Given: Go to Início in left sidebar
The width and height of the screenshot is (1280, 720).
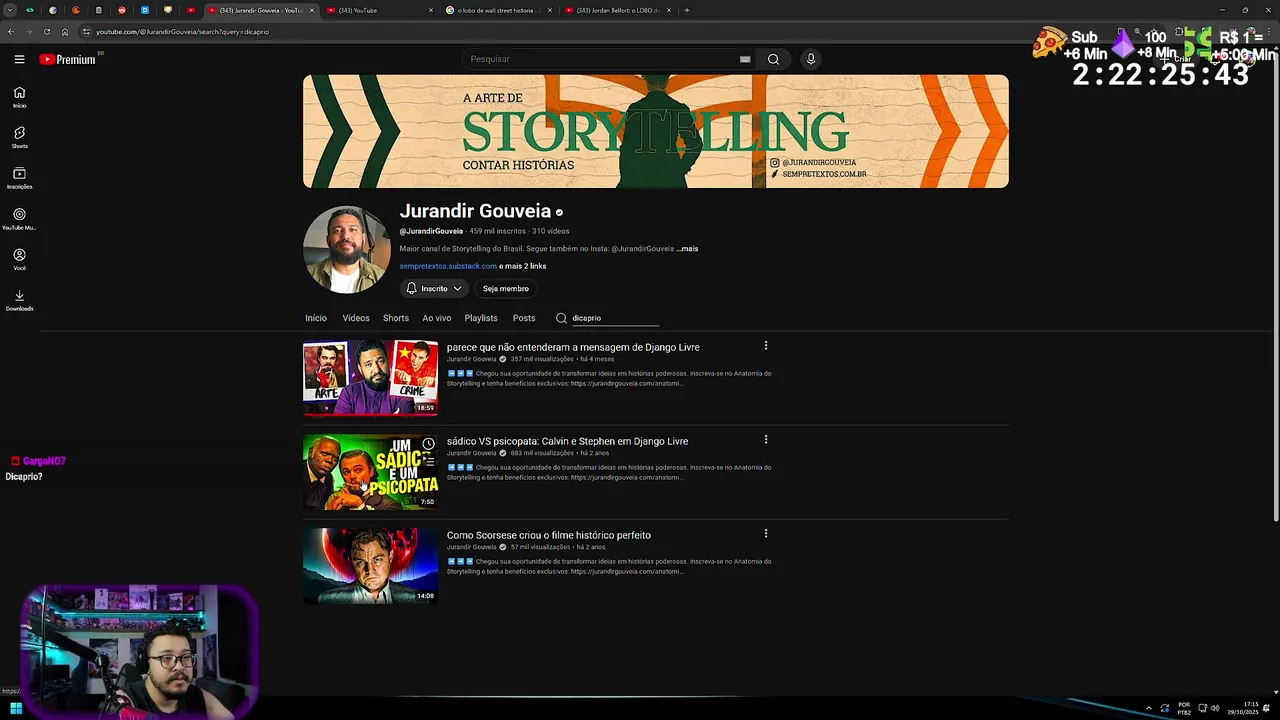Looking at the screenshot, I should [19, 97].
